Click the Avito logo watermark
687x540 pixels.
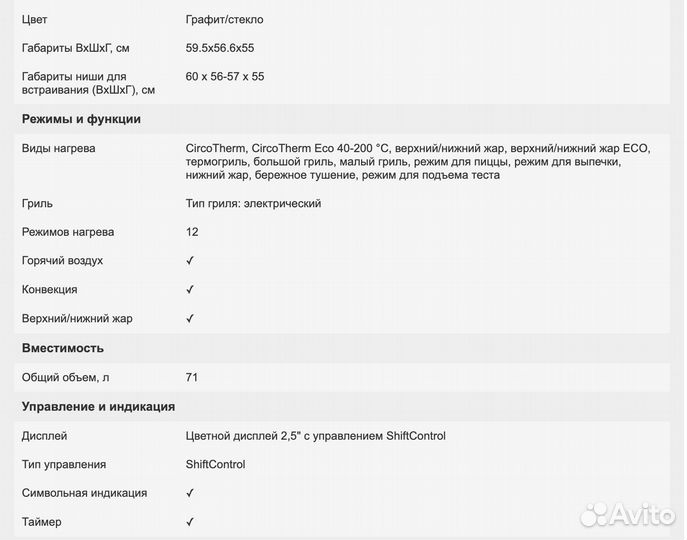(626, 514)
